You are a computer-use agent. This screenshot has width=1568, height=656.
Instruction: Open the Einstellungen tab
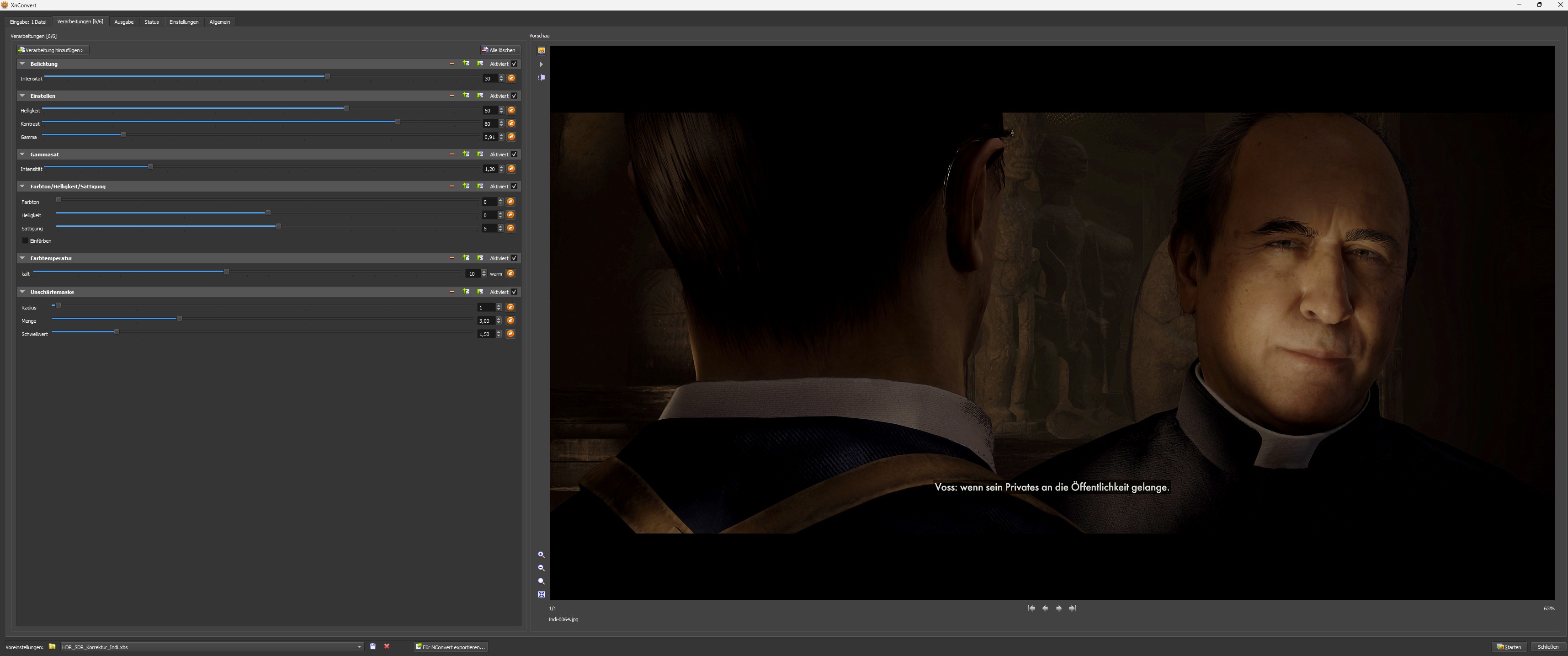coord(184,22)
